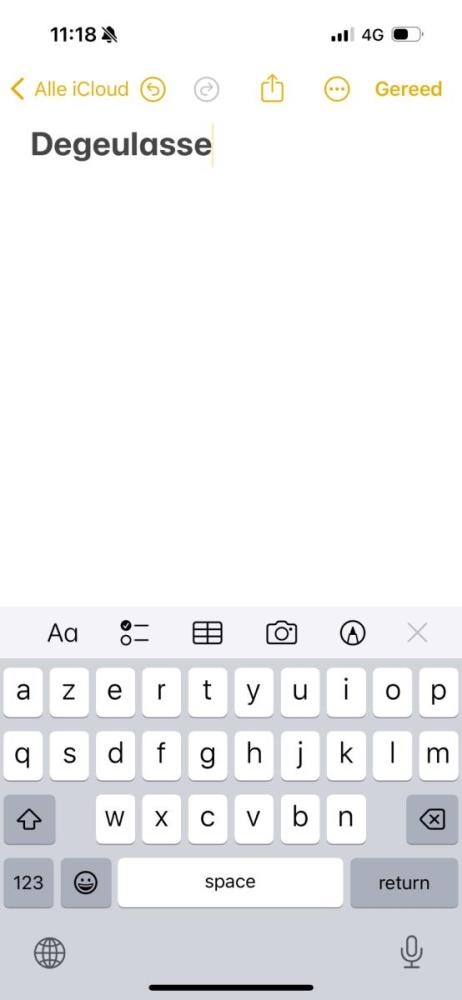Go back to Alle iCloud folder
Viewport: 462px width, 1000px height.
70,89
